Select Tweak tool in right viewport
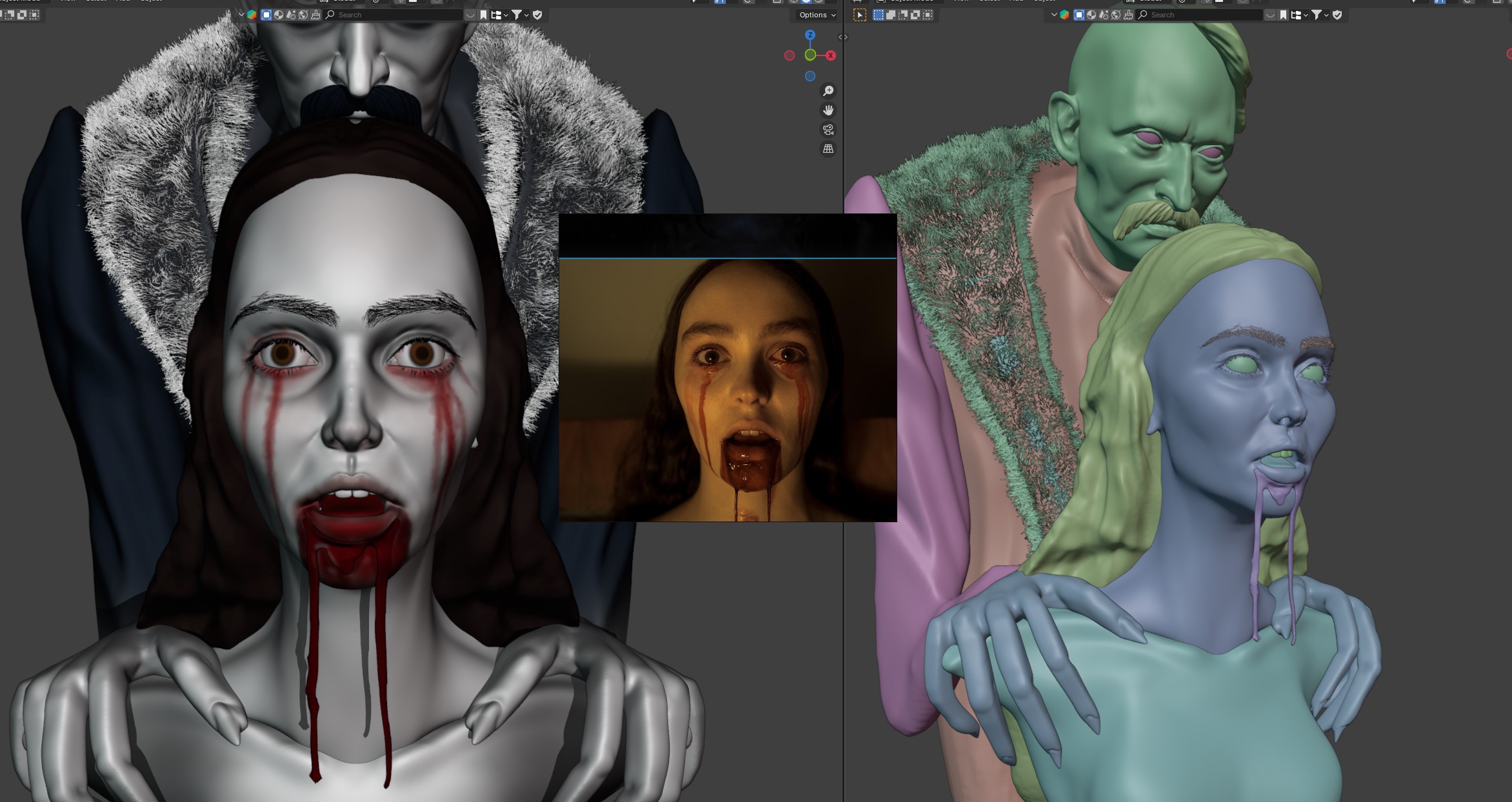 860,15
